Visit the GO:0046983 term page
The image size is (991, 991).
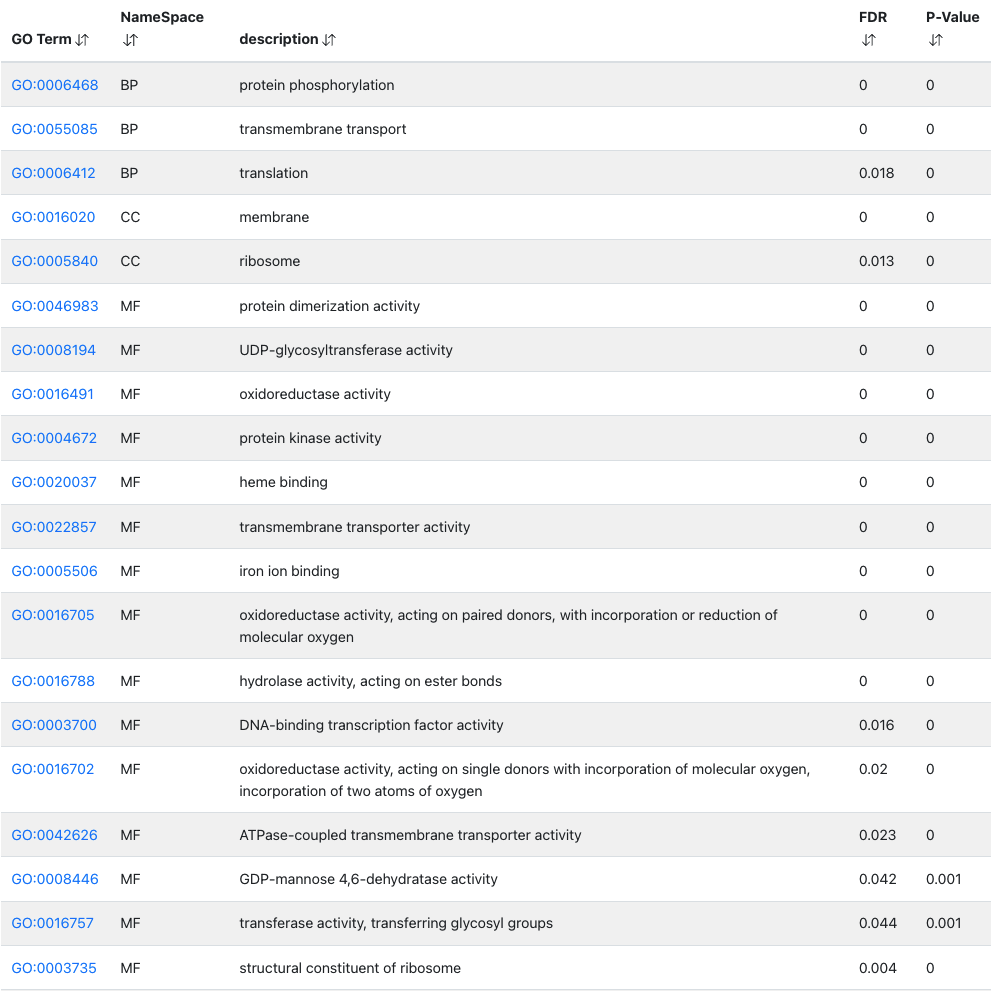(55, 306)
